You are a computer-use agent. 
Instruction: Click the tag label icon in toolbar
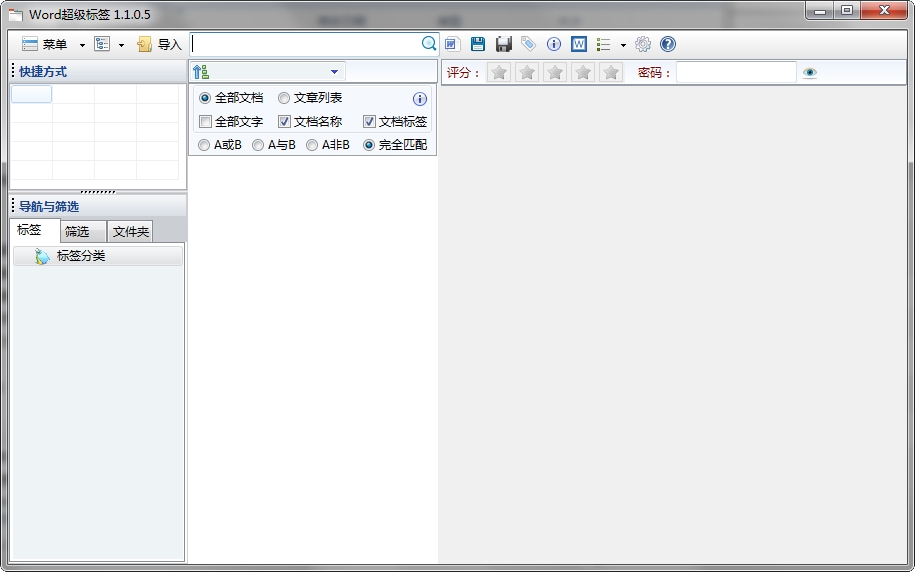pos(528,44)
